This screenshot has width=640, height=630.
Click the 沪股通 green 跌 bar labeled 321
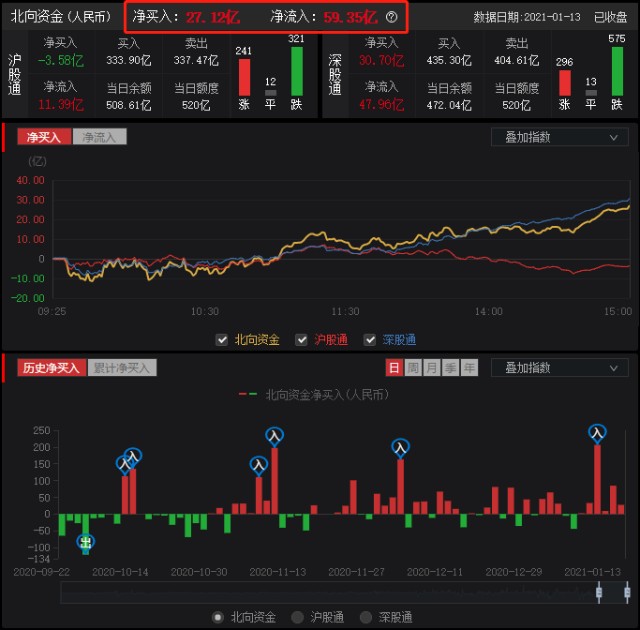pos(297,71)
